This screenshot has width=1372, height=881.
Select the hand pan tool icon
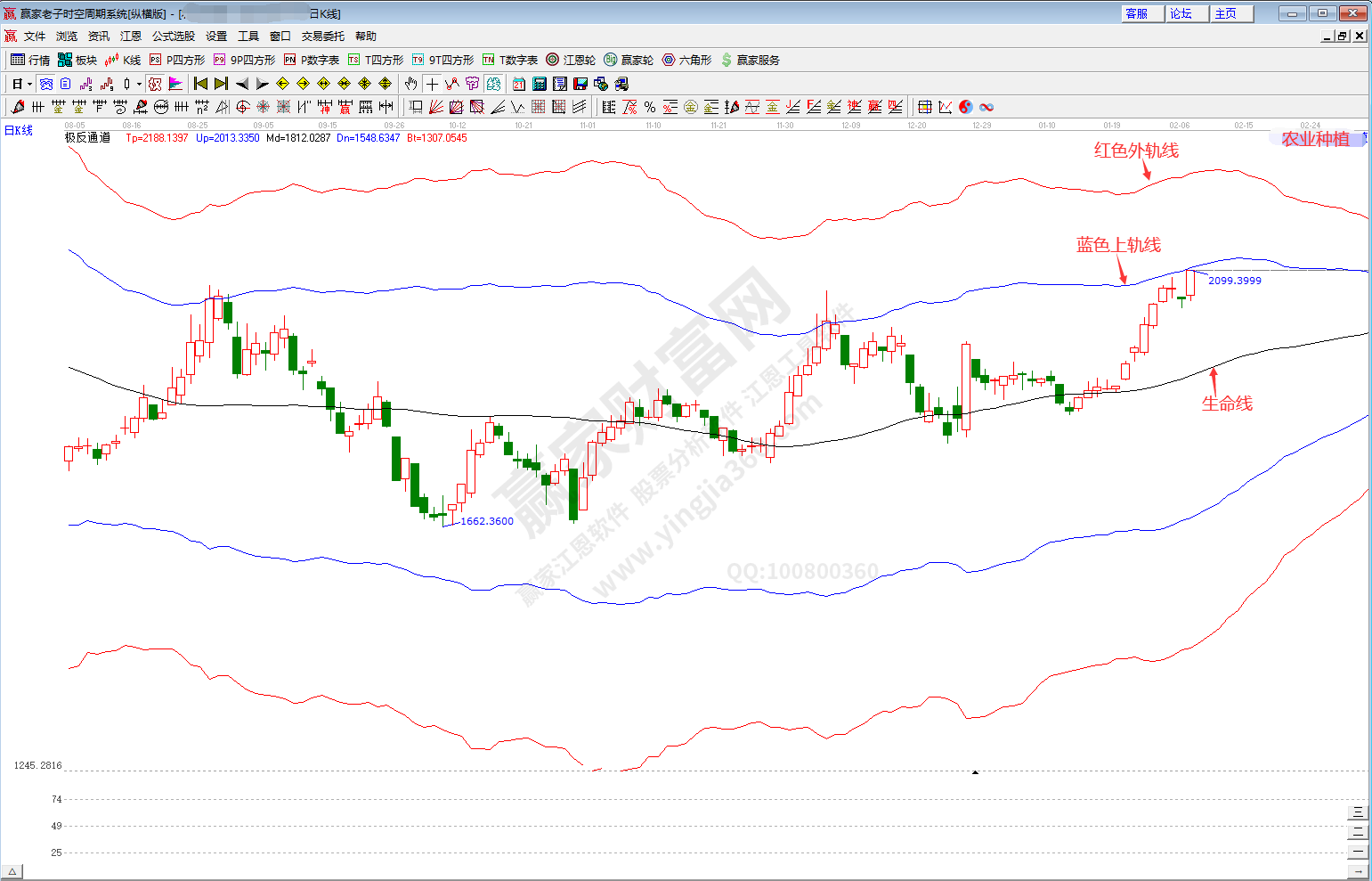410,84
